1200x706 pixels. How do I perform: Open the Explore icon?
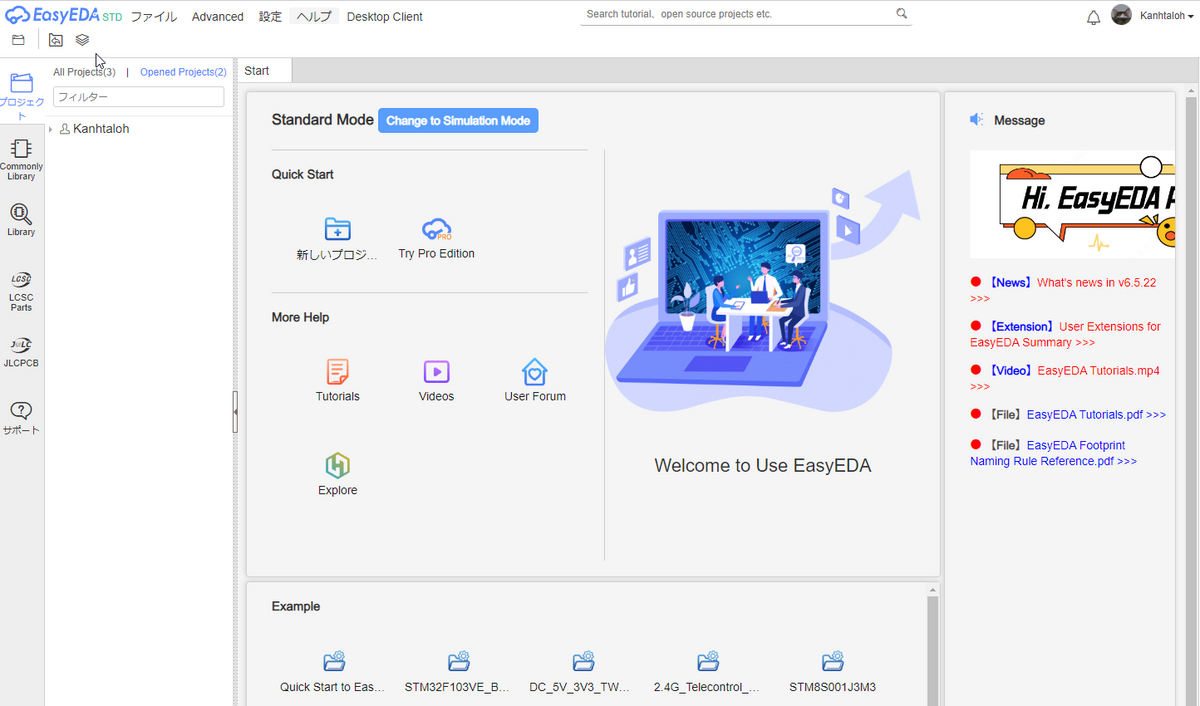pos(338,466)
